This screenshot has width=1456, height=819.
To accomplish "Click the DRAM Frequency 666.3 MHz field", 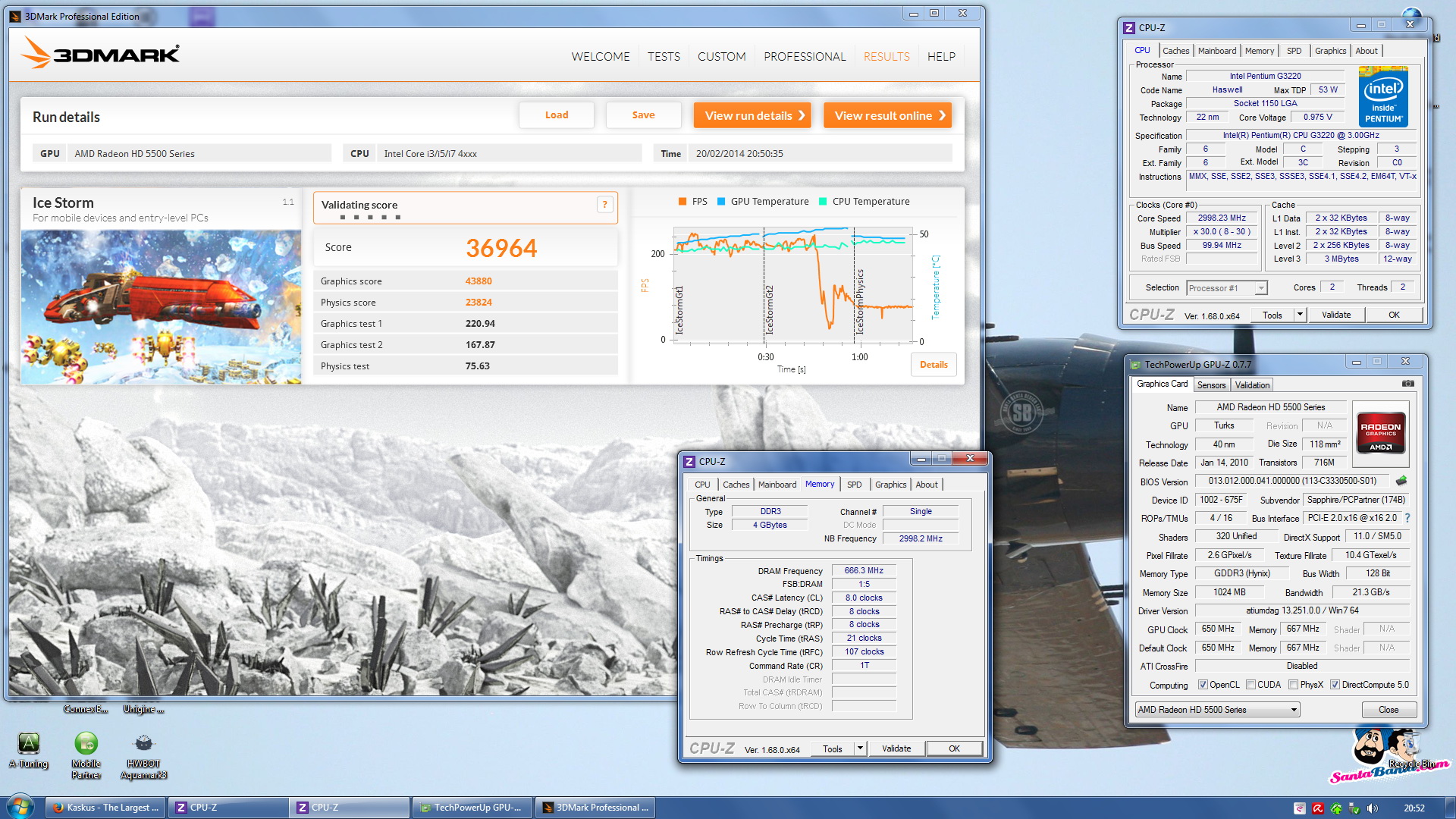I will pos(864,571).
